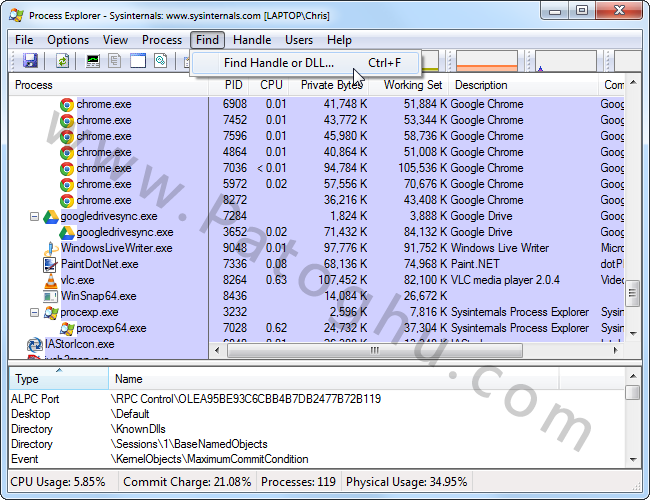Choose Find Handle or DLL... entry

306,63
